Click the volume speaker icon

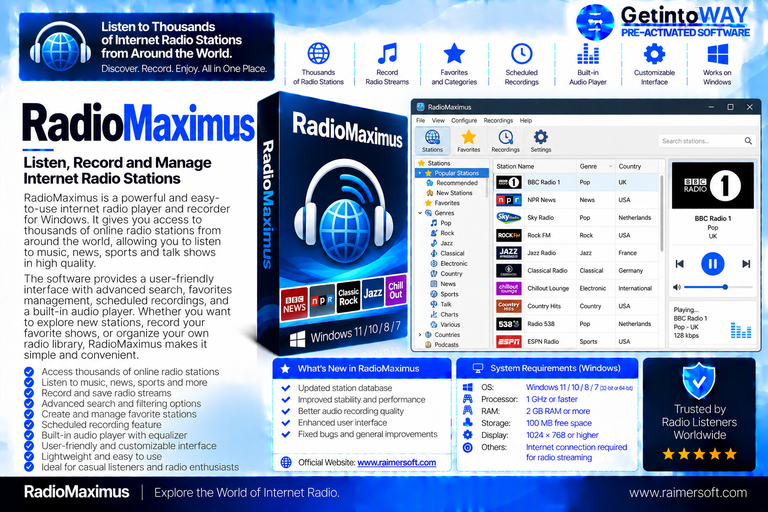[677, 287]
